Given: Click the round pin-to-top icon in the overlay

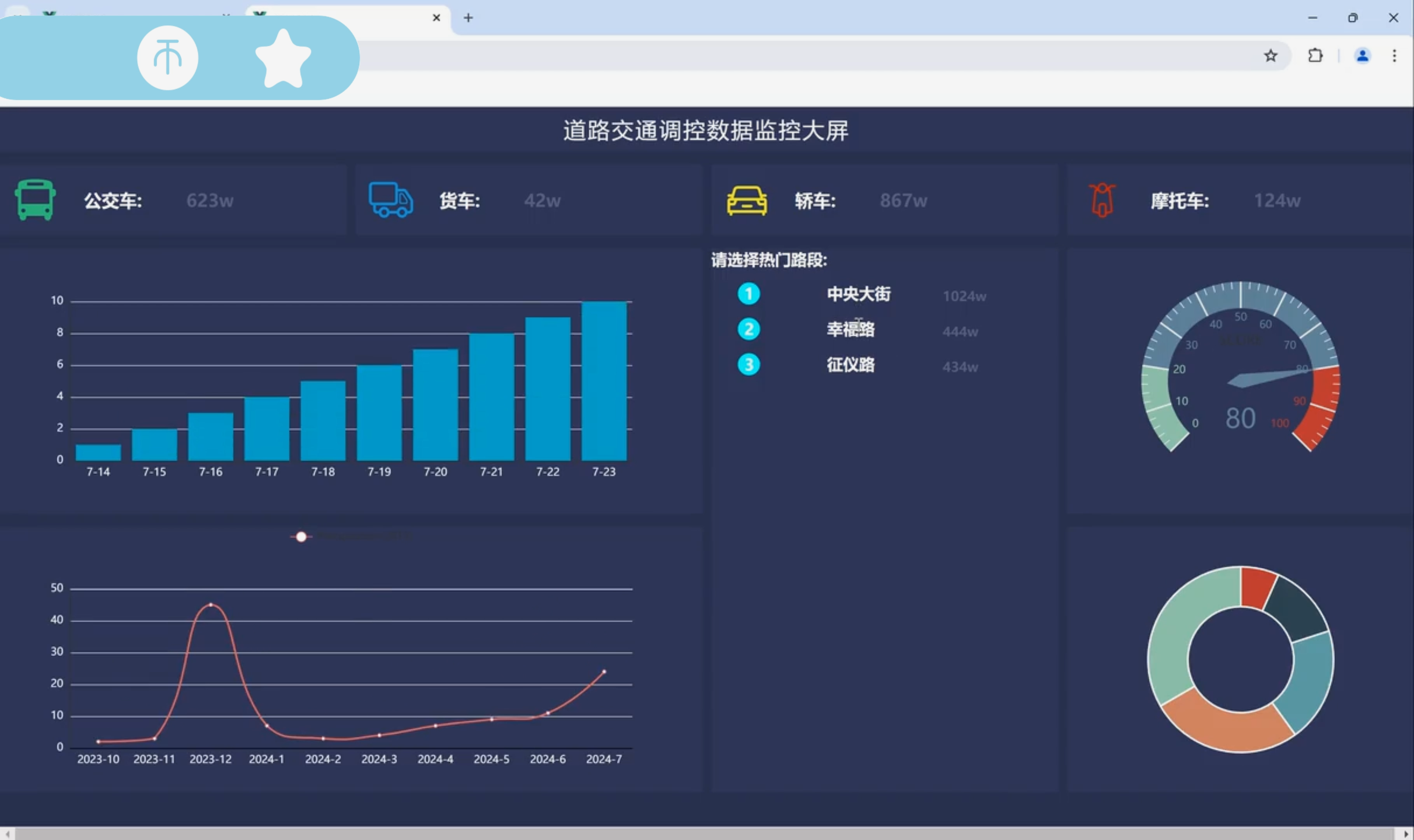Looking at the screenshot, I should click(168, 58).
